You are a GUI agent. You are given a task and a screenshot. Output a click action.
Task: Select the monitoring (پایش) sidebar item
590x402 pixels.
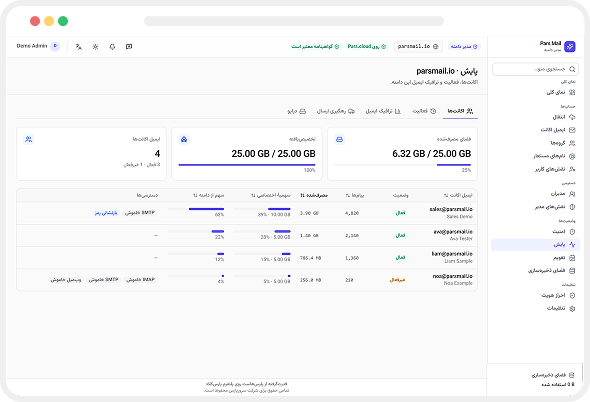(535, 245)
